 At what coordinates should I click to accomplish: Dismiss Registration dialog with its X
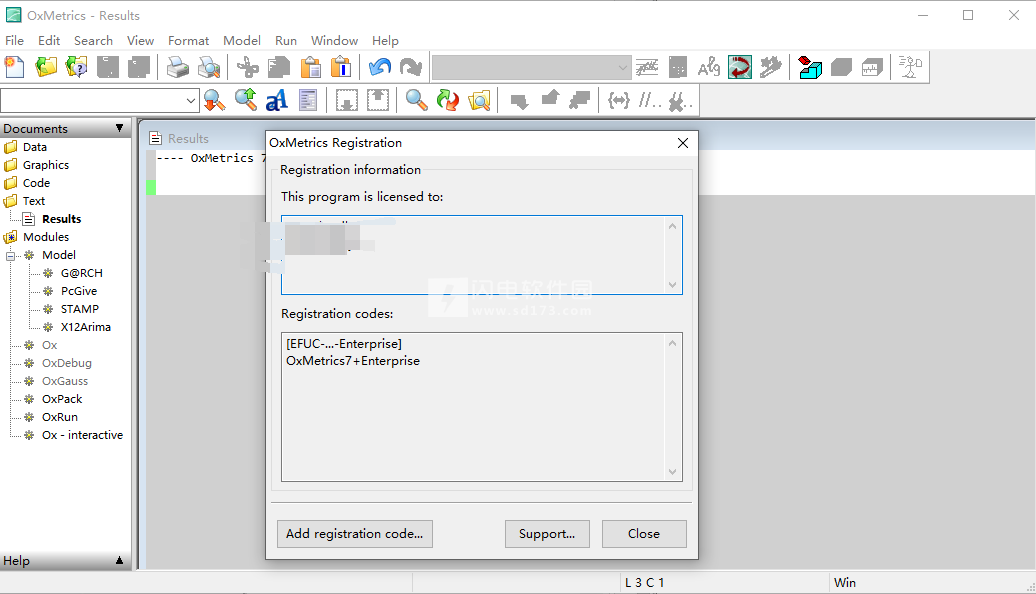point(683,143)
